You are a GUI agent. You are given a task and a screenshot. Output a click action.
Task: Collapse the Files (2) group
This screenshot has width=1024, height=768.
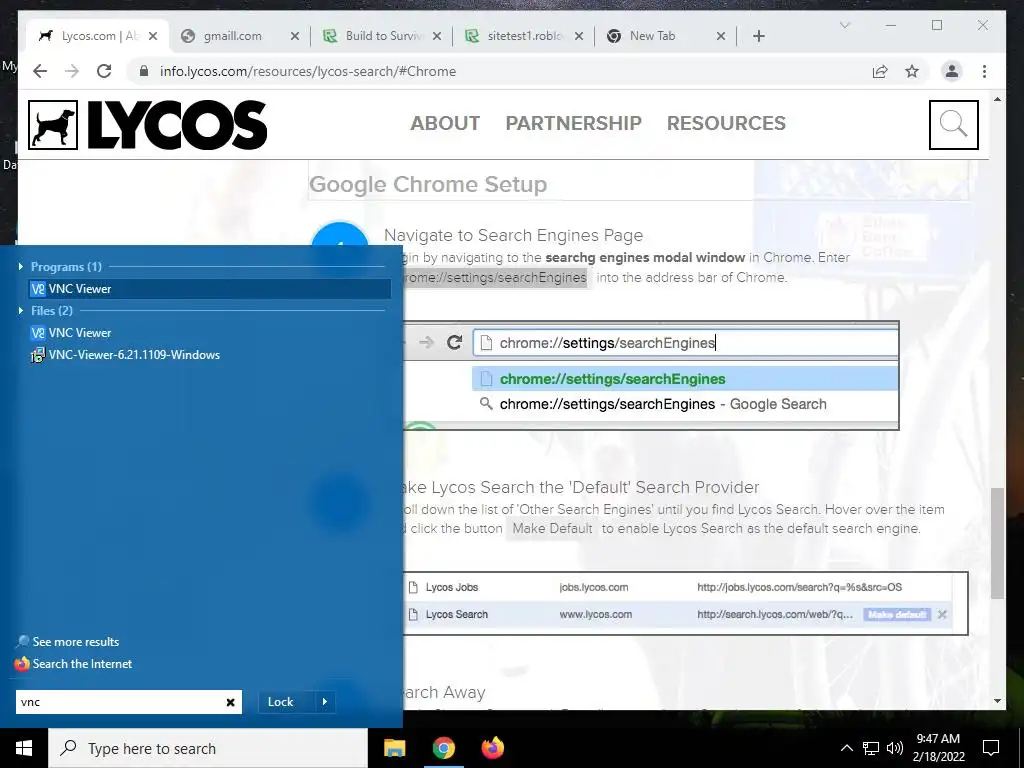point(21,310)
